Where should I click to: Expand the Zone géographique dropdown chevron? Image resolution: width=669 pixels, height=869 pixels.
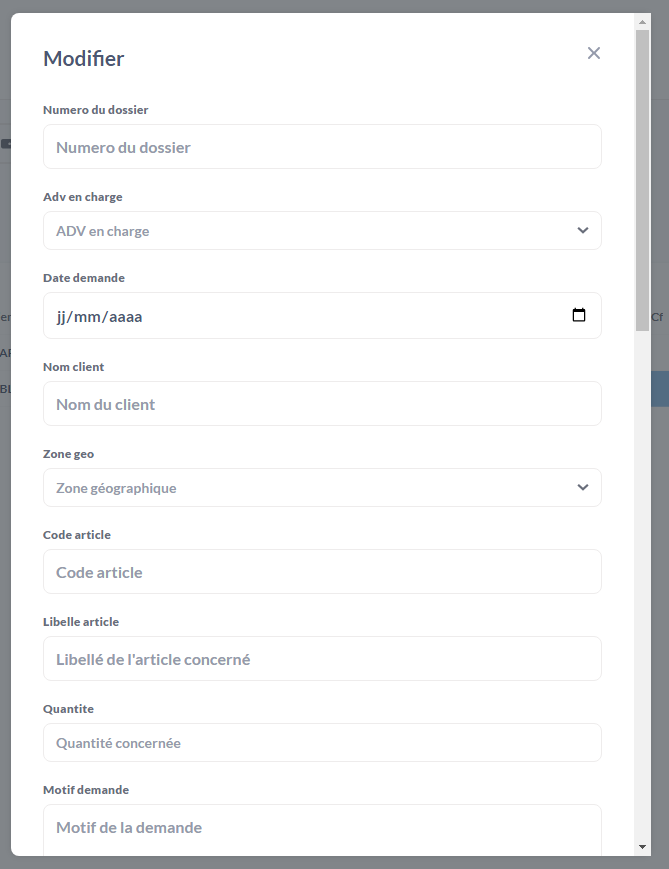pyautogui.click(x=583, y=487)
